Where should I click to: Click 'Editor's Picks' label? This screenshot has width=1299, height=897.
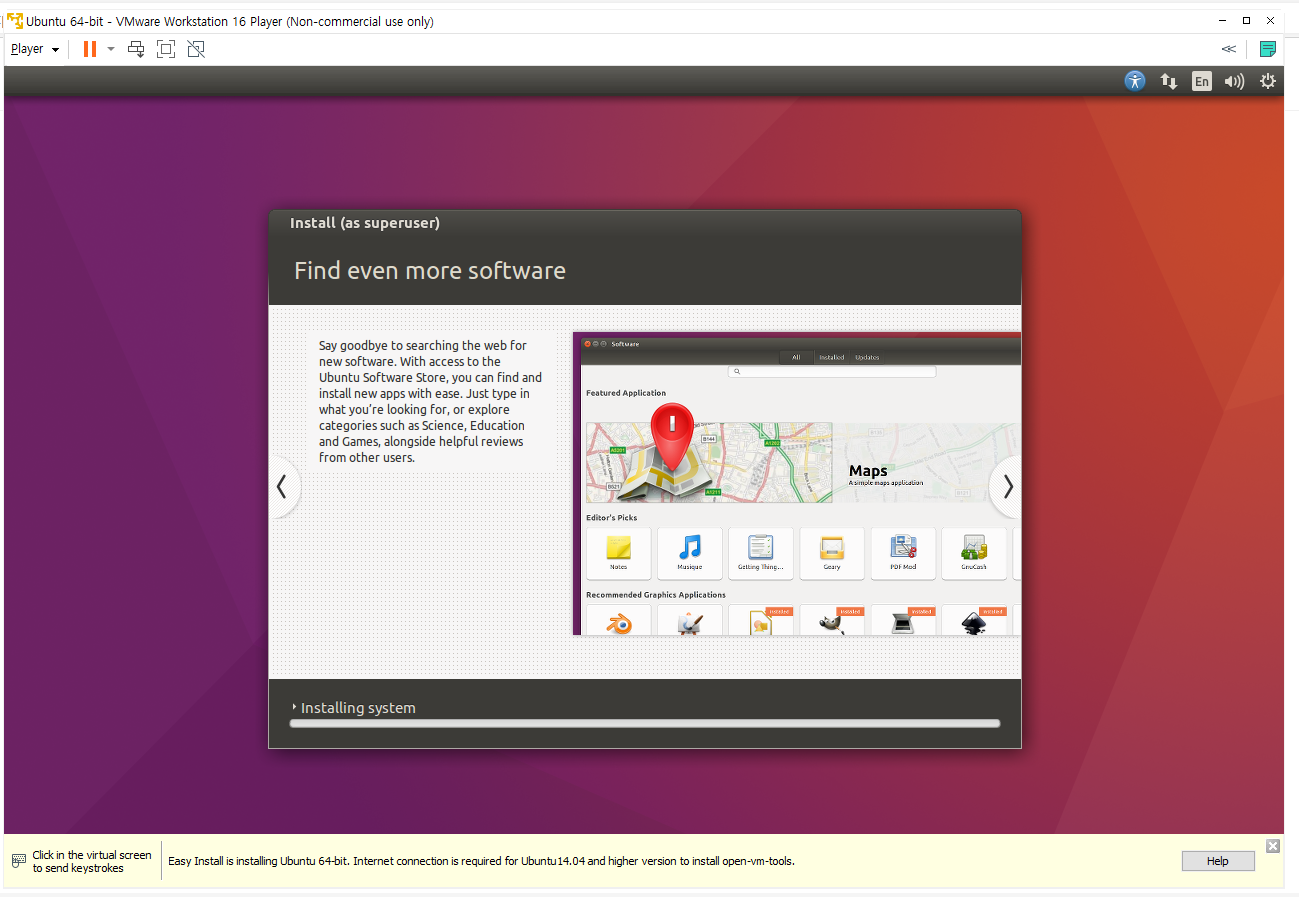point(612,518)
